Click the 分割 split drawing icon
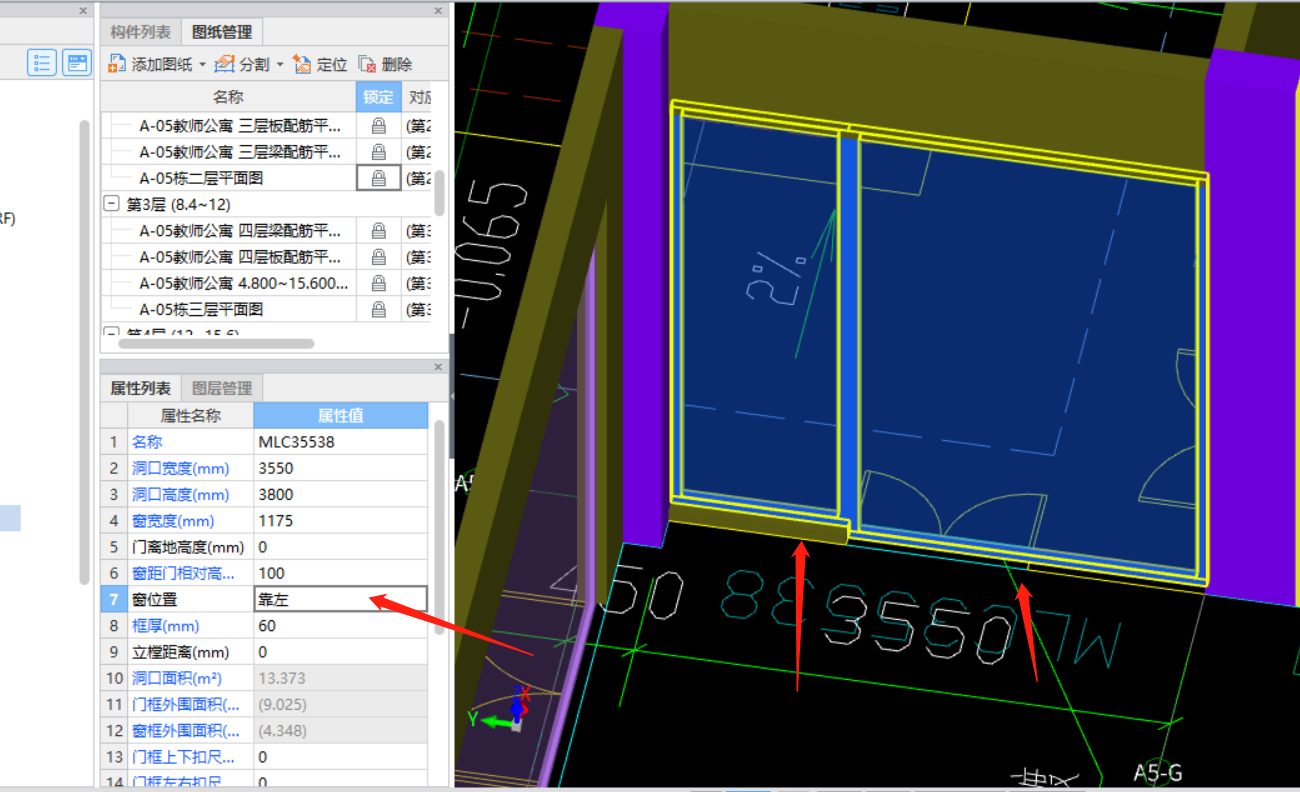Image resolution: width=1300 pixels, height=792 pixels. [225, 64]
